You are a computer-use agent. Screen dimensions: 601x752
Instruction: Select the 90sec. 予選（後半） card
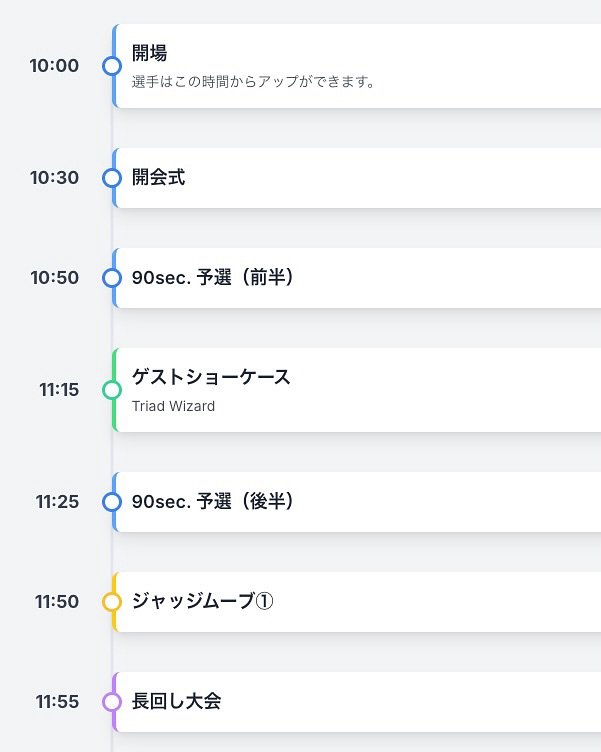(x=360, y=502)
